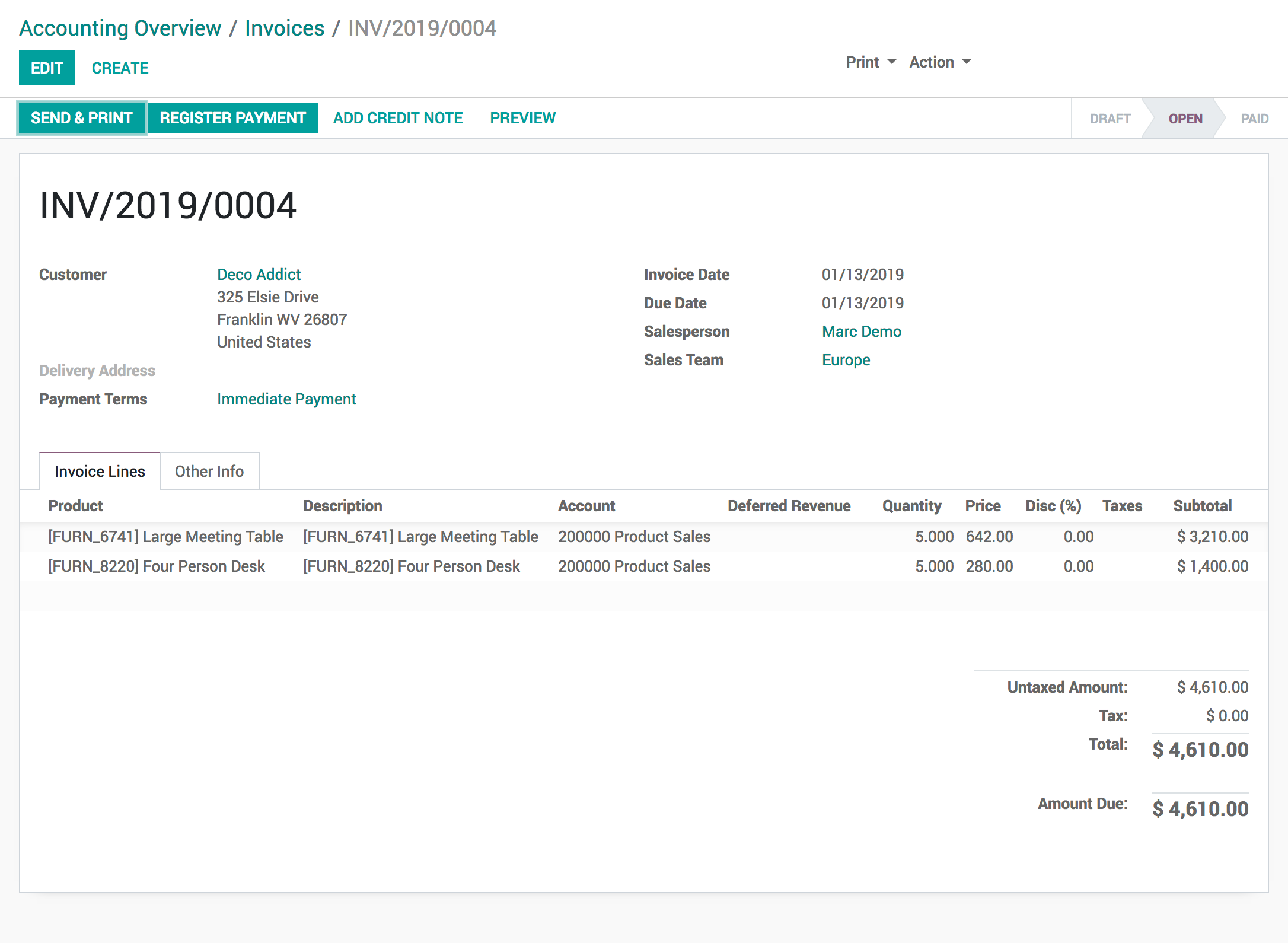This screenshot has height=943, width=1288.
Task: Click the ADD CREDIT NOTE action
Action: coord(398,117)
